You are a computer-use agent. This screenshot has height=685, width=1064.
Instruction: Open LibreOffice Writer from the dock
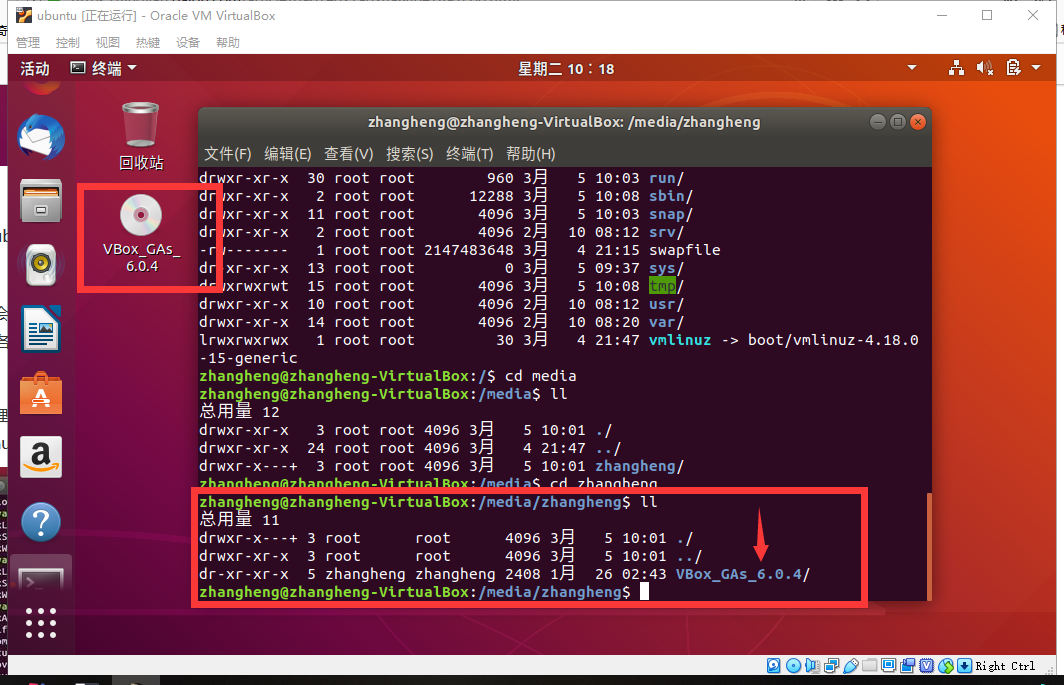41,329
